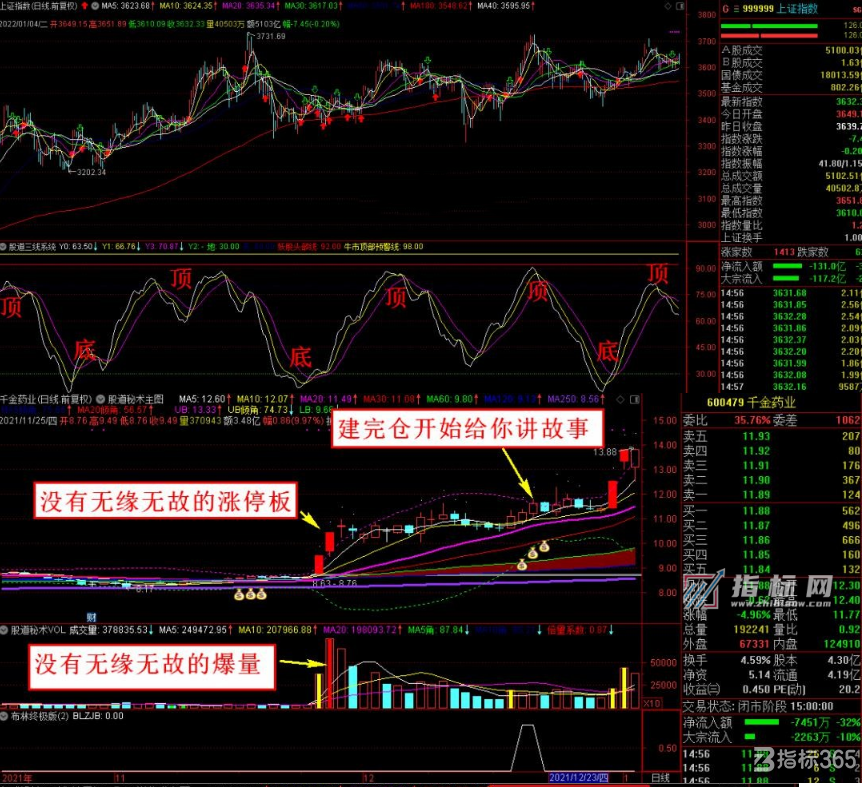Click the diamond icon in the 上证指数 chart header
This screenshot has width=865, height=787.
pyautogui.click(x=668, y=6)
